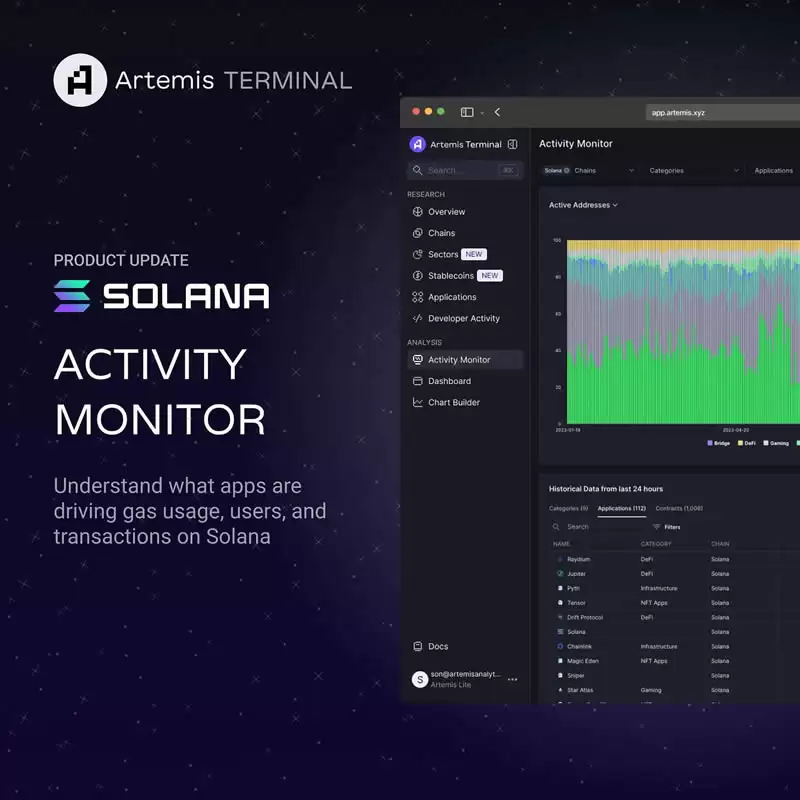800x800 pixels.
Task: Open the table Filters button
Action: (x=666, y=527)
